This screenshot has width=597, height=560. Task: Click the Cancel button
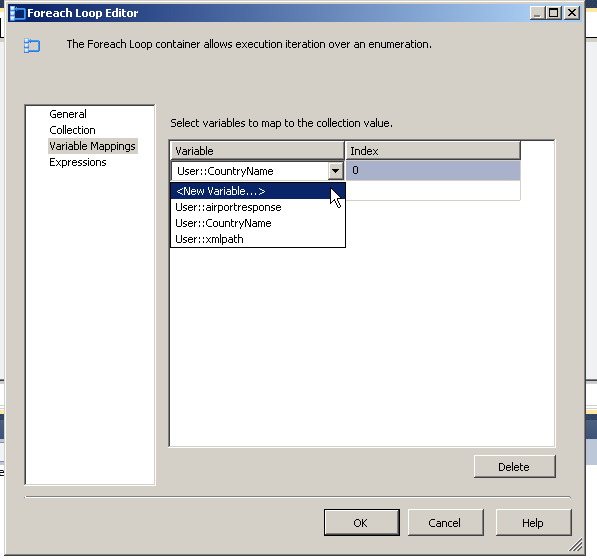coord(445,523)
